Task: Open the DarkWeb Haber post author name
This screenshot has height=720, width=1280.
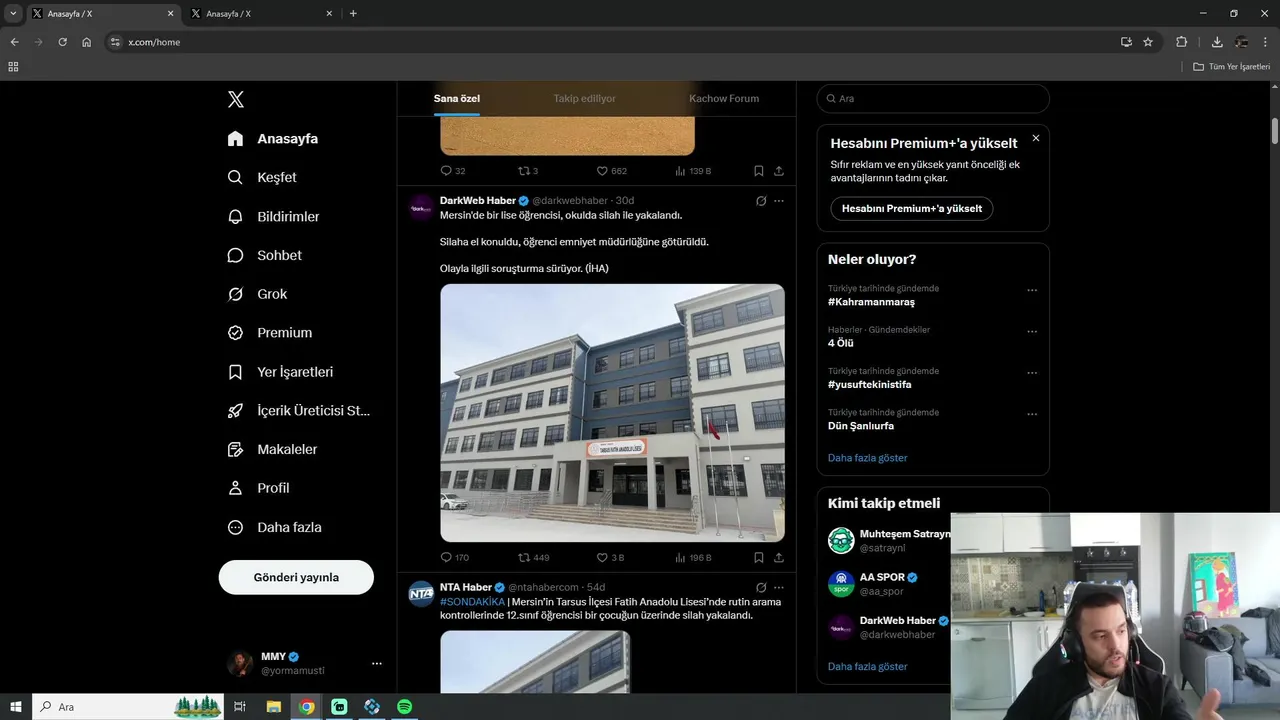Action: 478,201
